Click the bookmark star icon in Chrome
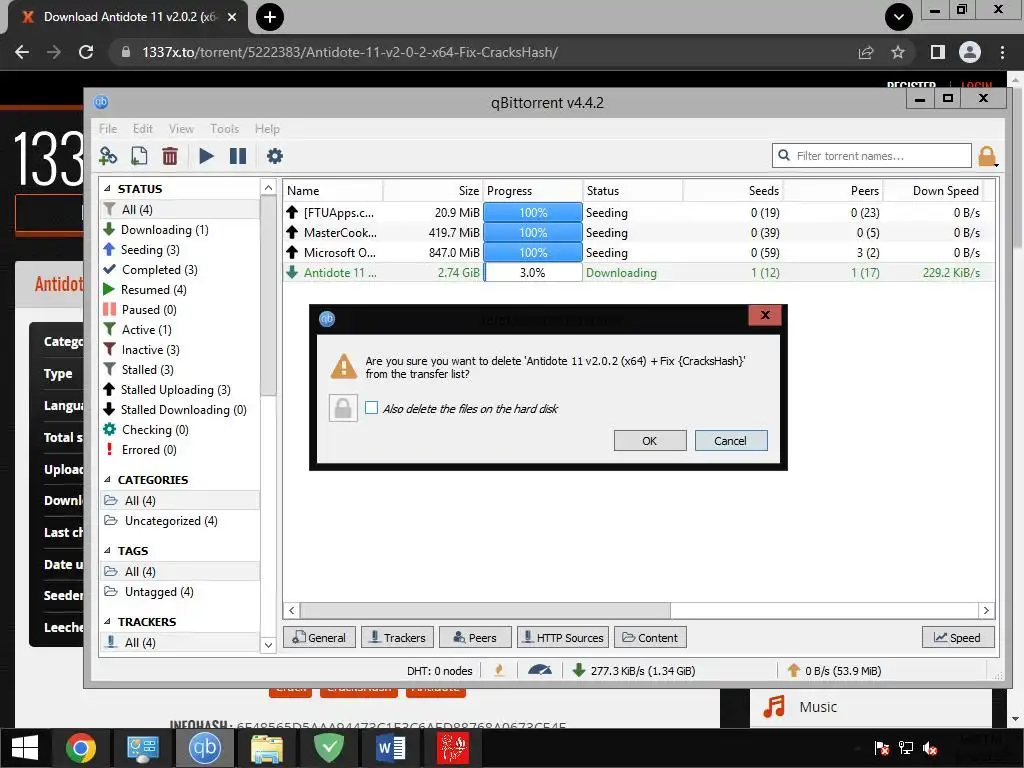Screen dimensions: 1024x768 point(898,52)
